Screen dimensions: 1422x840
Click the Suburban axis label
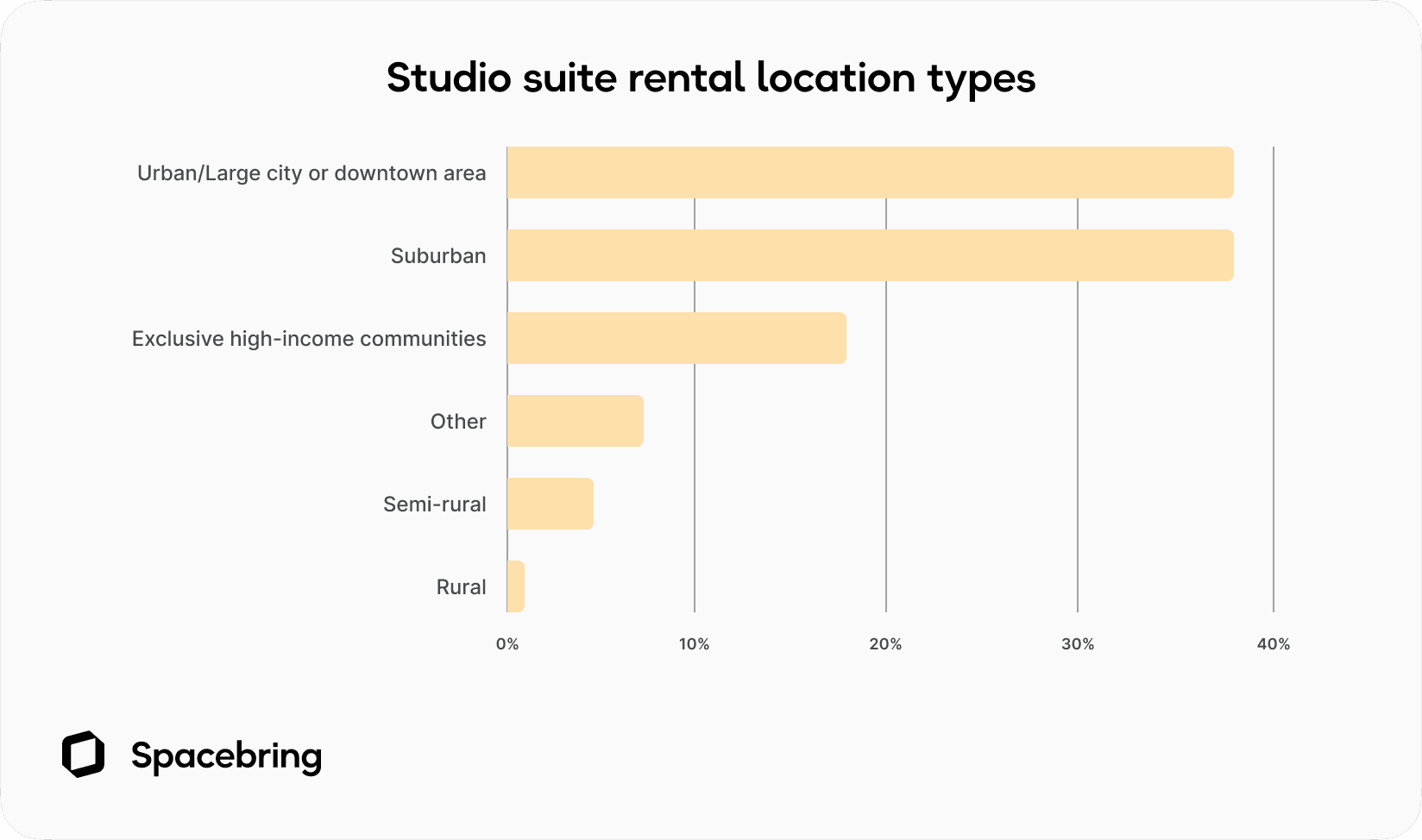click(439, 255)
